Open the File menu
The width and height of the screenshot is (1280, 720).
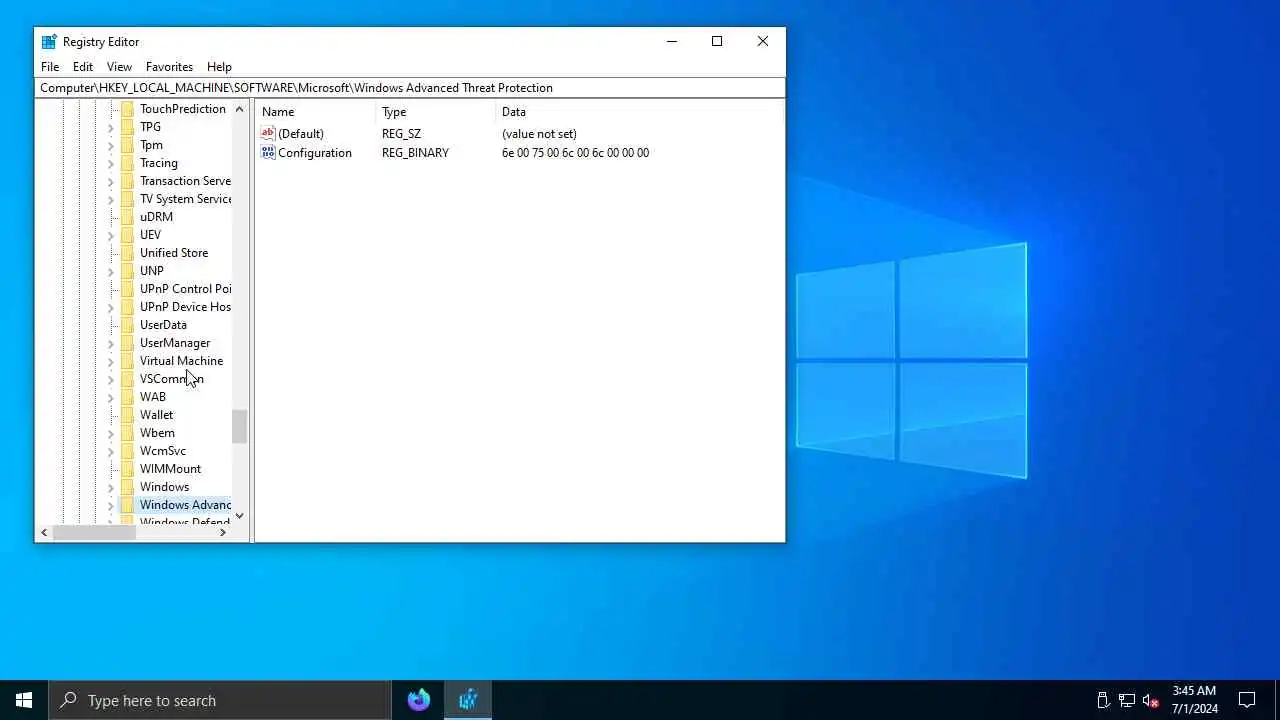(x=50, y=67)
